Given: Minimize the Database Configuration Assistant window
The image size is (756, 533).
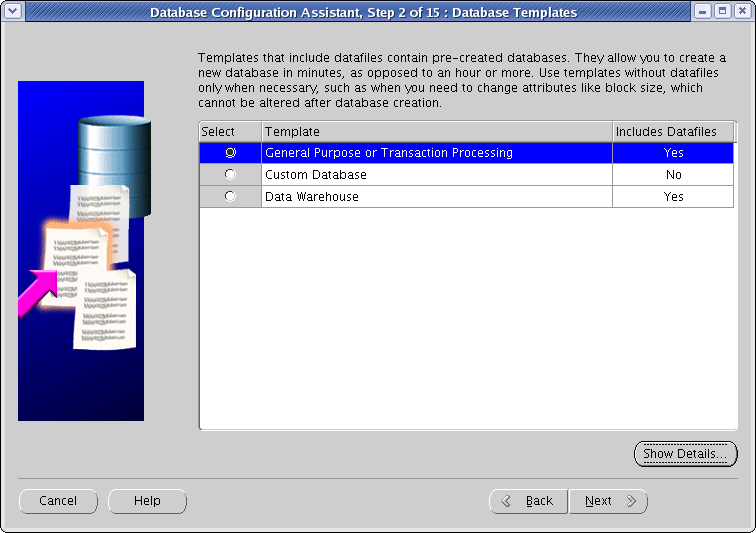Looking at the screenshot, I should click(702, 11).
